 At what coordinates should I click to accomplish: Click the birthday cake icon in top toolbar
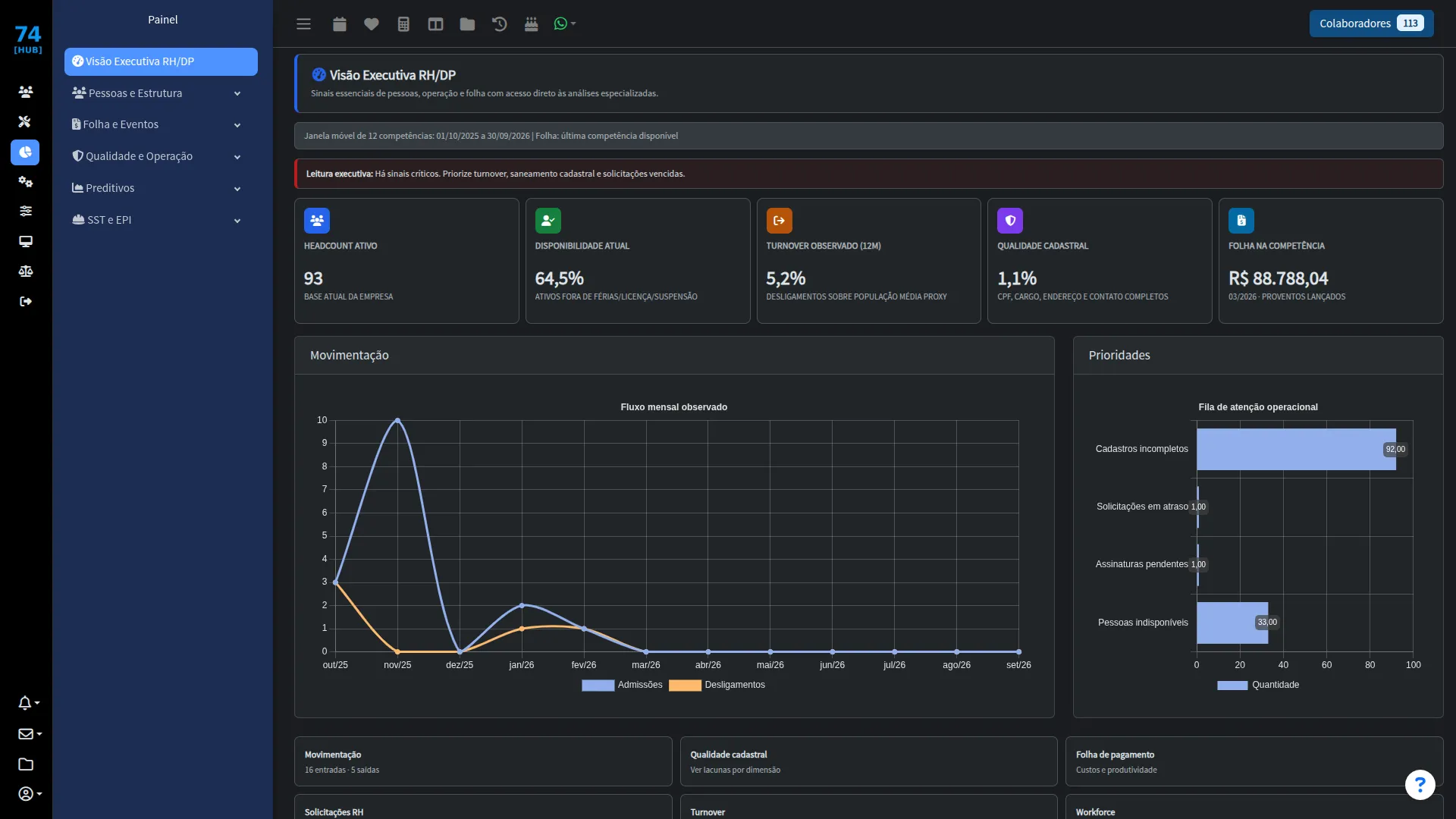[x=531, y=24]
